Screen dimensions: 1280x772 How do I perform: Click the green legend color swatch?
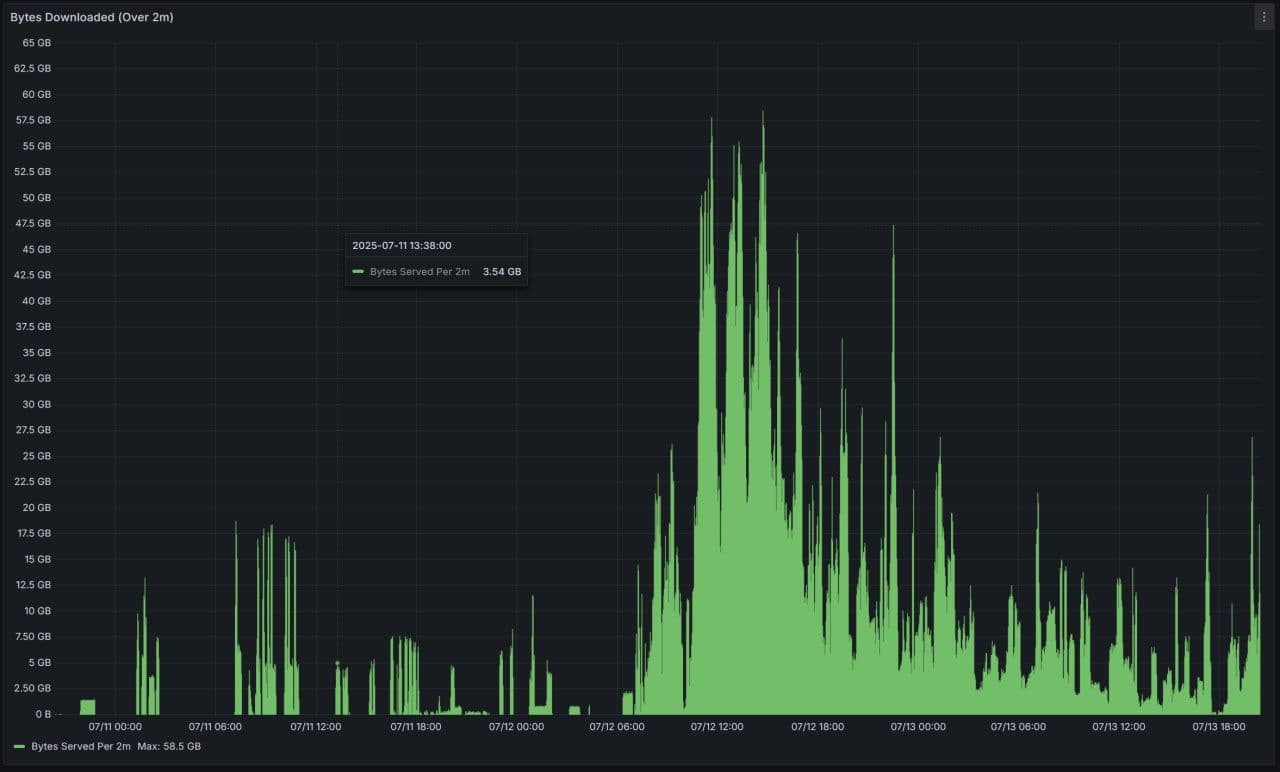[x=19, y=747]
